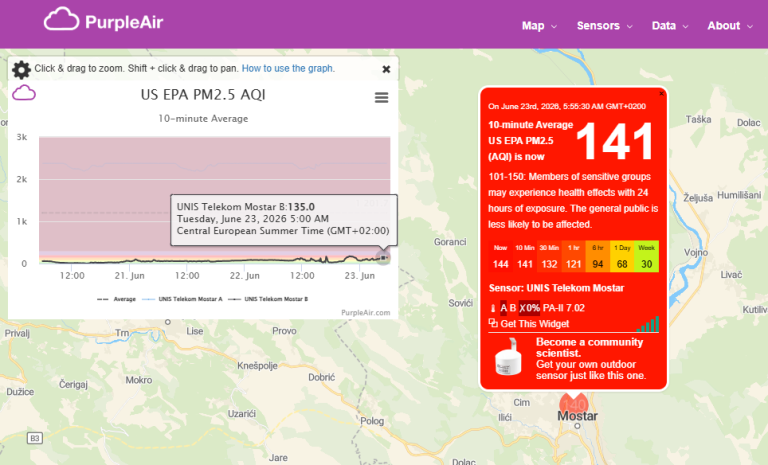Open the Data dropdown menu

[x=670, y=26]
